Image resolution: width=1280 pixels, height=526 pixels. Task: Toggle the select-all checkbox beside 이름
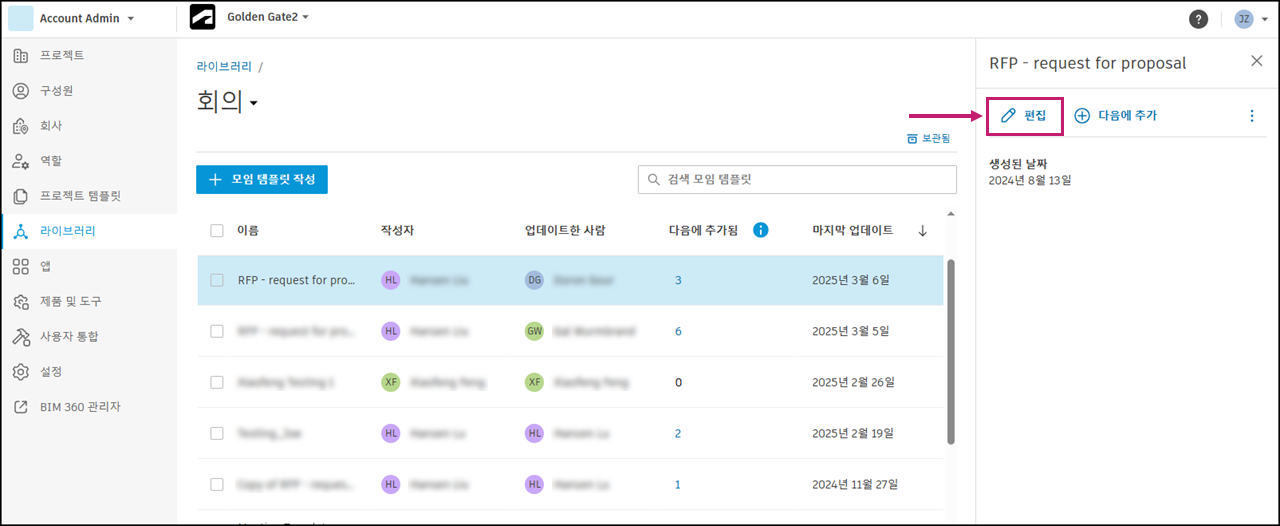(x=217, y=231)
